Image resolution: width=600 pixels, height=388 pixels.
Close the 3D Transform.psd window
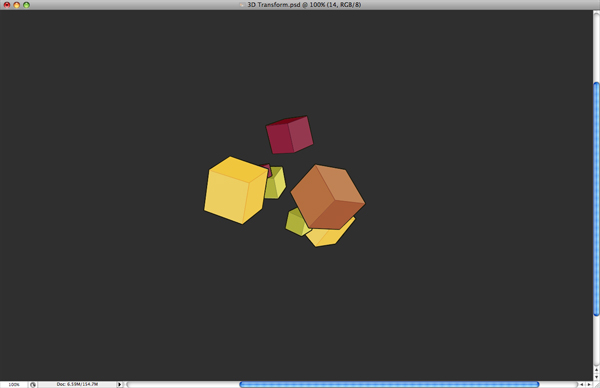(7, 5)
